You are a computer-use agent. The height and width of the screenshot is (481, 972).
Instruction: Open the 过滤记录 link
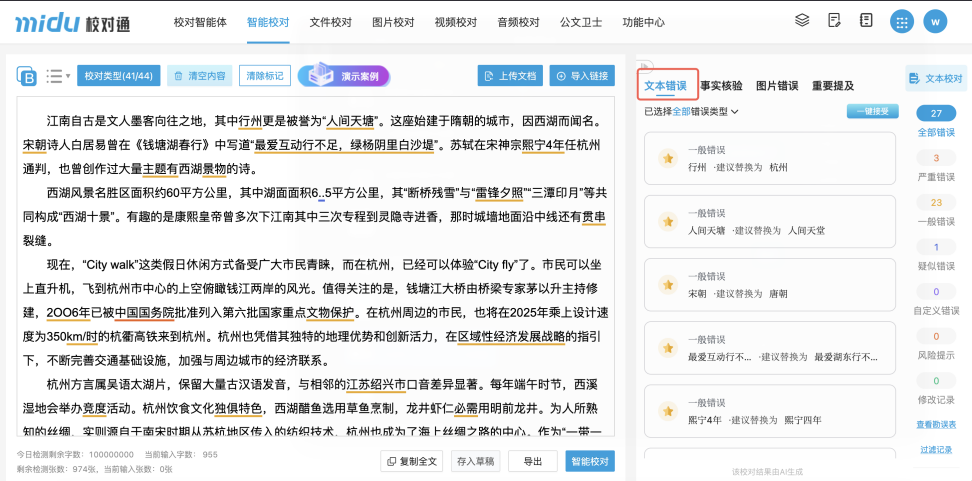(936, 450)
